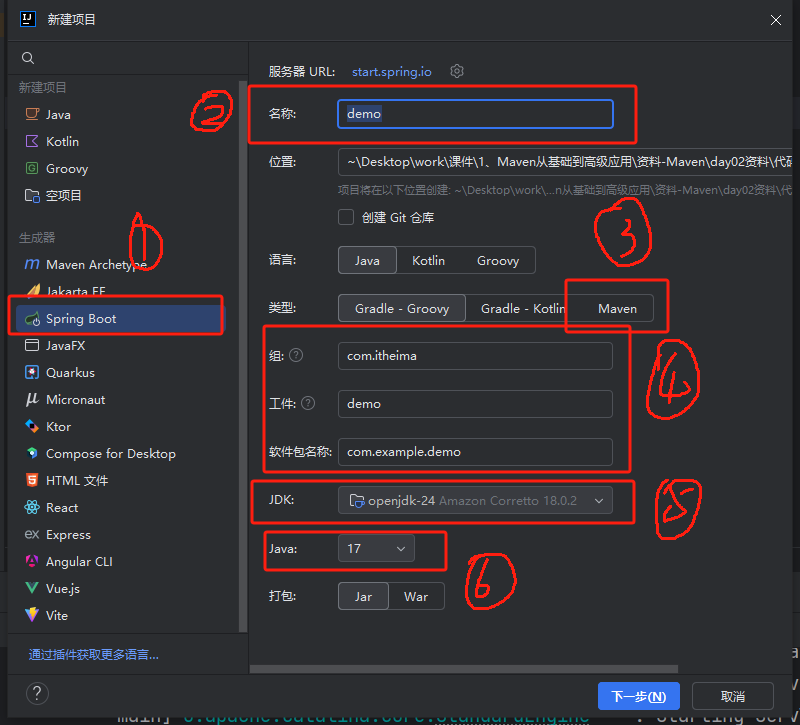Click the Express ex icon
This screenshot has width=800, height=725.
[32, 534]
